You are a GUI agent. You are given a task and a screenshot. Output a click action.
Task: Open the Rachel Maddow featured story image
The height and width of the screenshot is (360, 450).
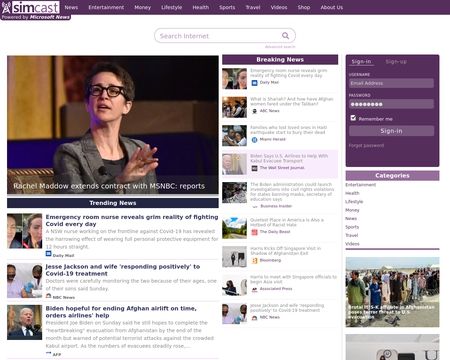coord(113,125)
